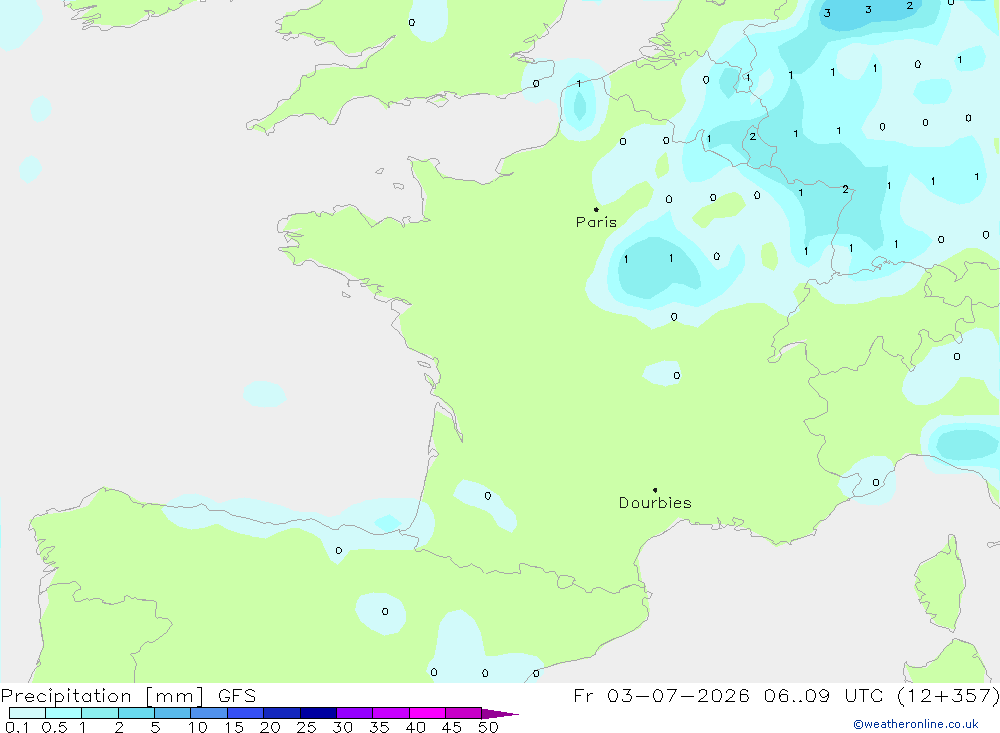Screen dimensions: 1000x733
Task: Select the Dourbies location label
Action: point(655,503)
